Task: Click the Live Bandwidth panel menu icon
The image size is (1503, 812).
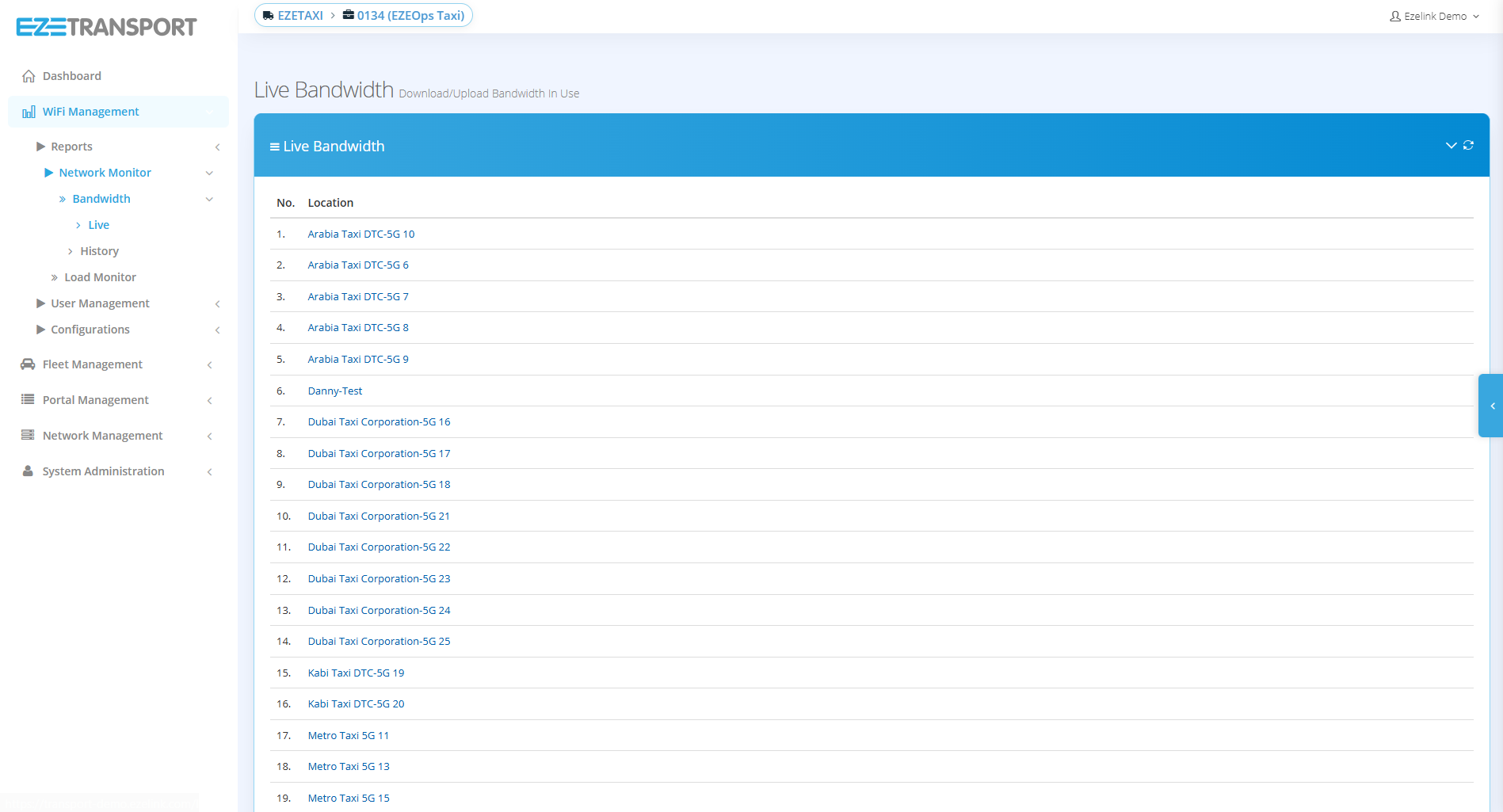Action: pos(274,147)
